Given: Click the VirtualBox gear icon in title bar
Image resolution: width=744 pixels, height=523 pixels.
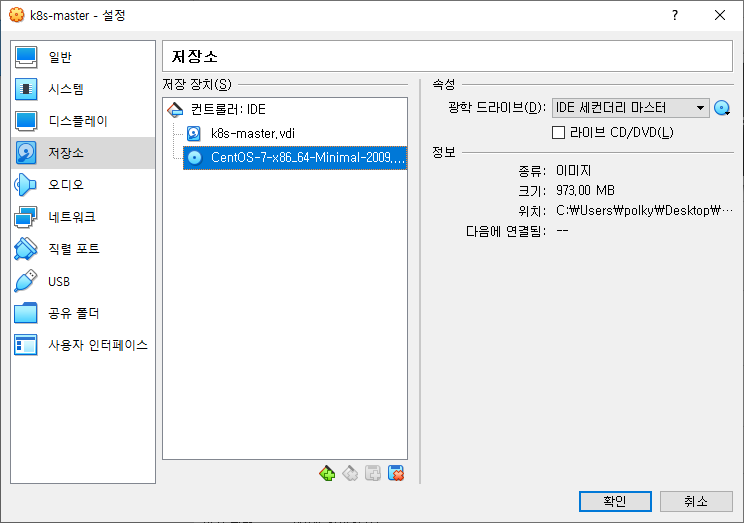Looking at the screenshot, I should [17, 15].
